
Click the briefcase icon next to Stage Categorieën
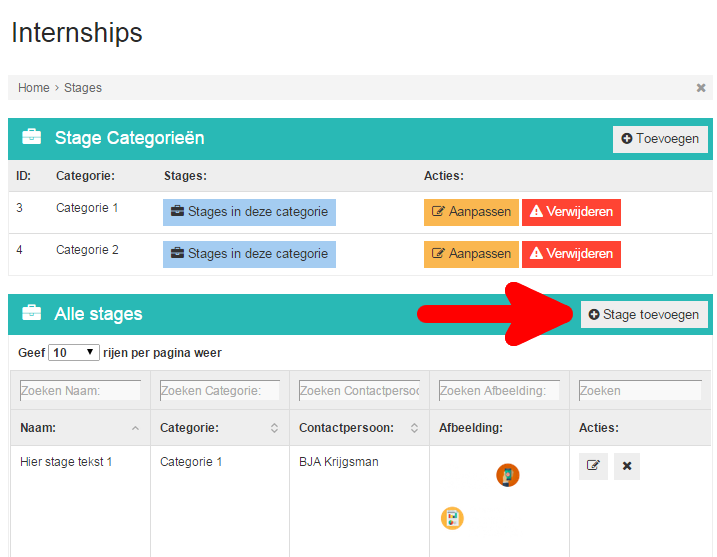click(x=32, y=137)
